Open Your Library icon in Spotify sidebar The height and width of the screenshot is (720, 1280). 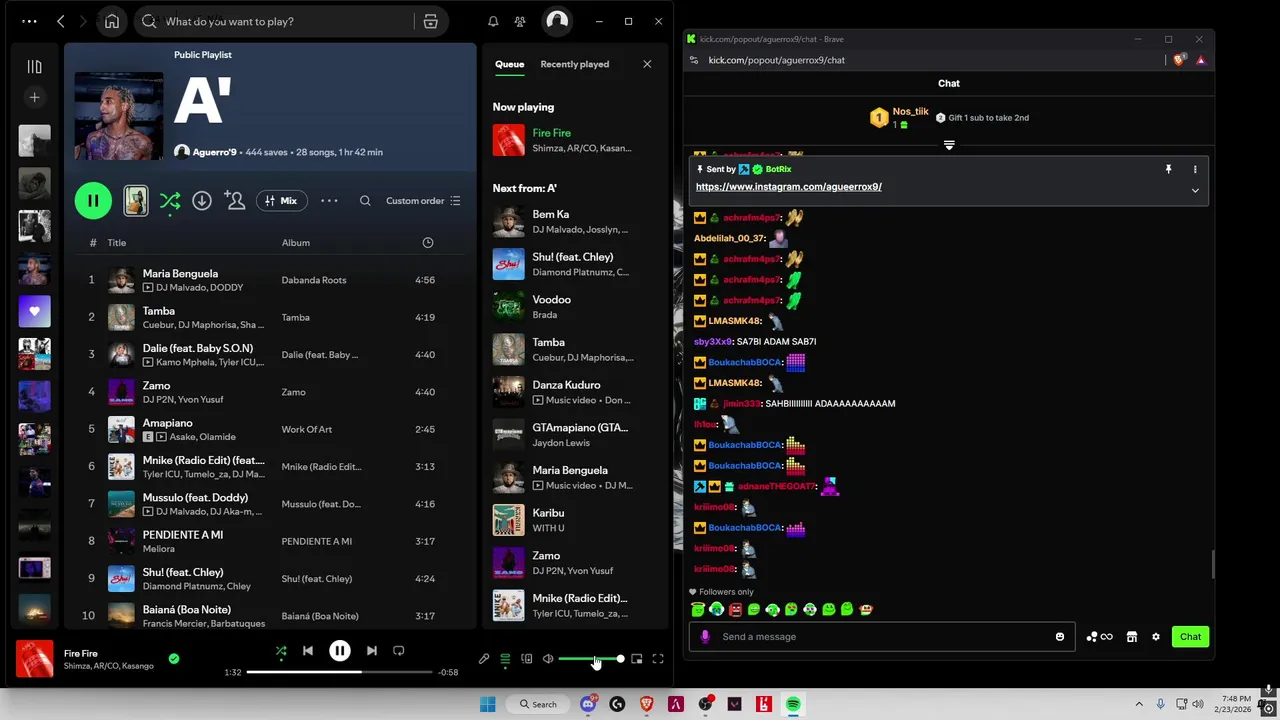click(x=35, y=67)
